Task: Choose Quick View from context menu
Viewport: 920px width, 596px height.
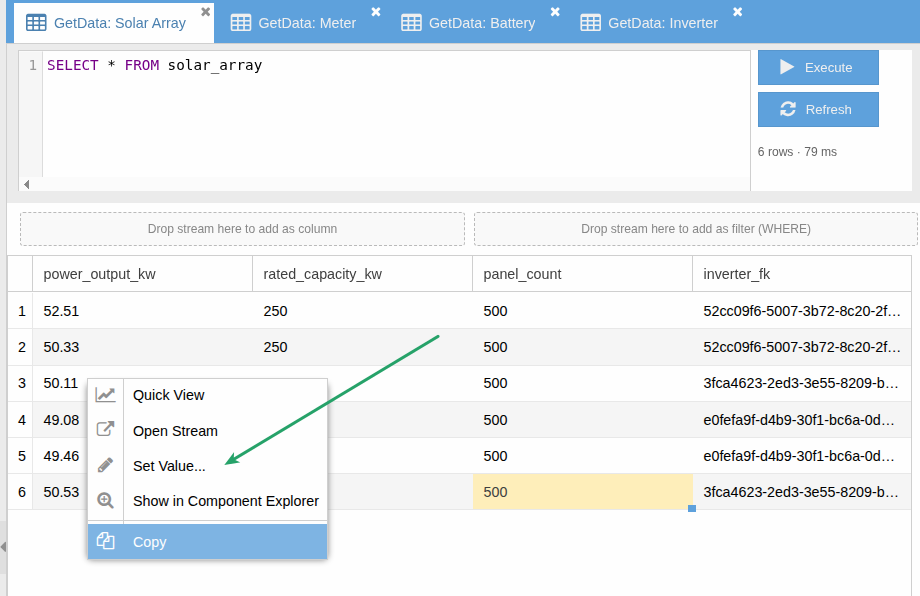Action: tap(207, 395)
